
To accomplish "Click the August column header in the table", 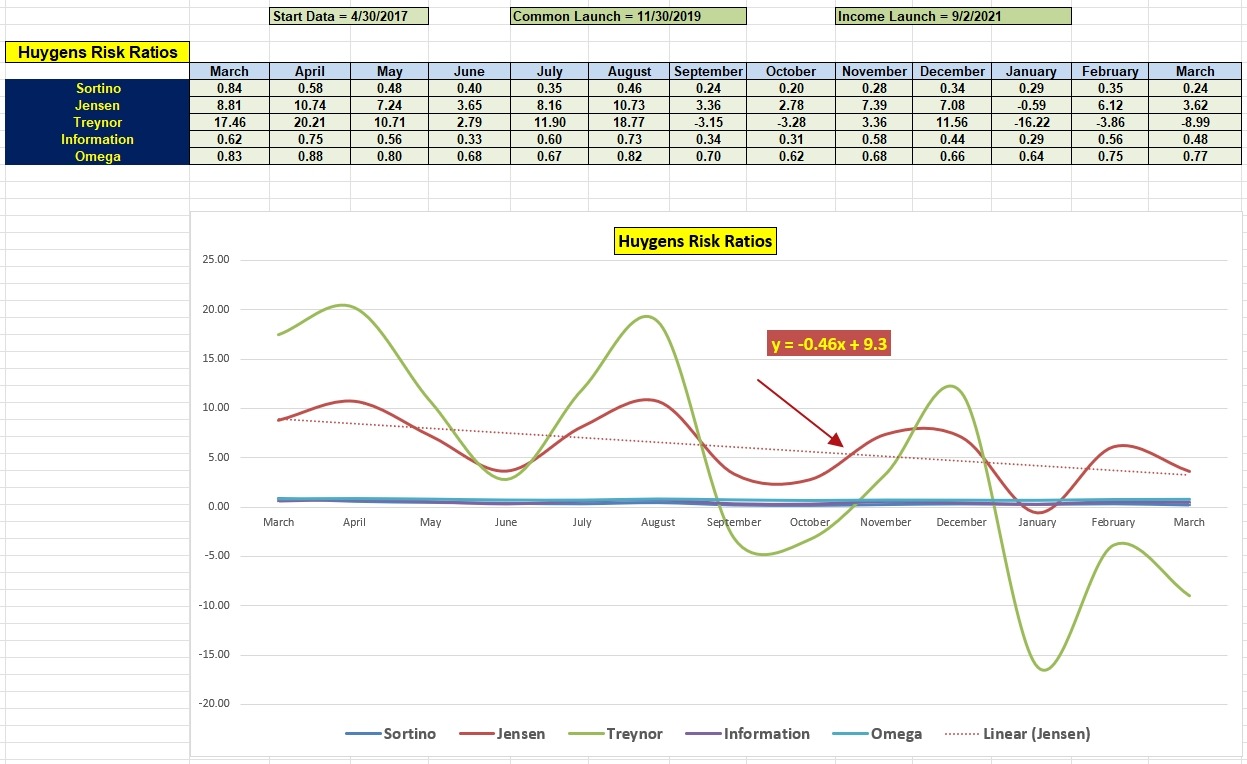I will (x=630, y=71).
